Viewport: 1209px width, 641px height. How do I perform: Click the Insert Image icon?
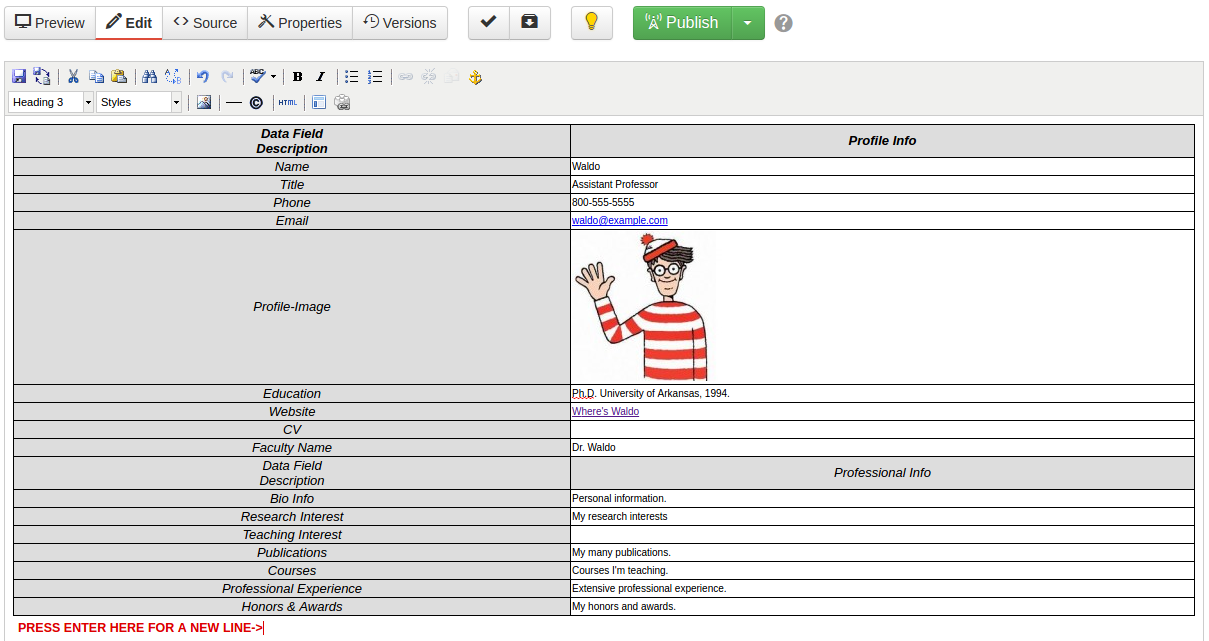point(204,102)
